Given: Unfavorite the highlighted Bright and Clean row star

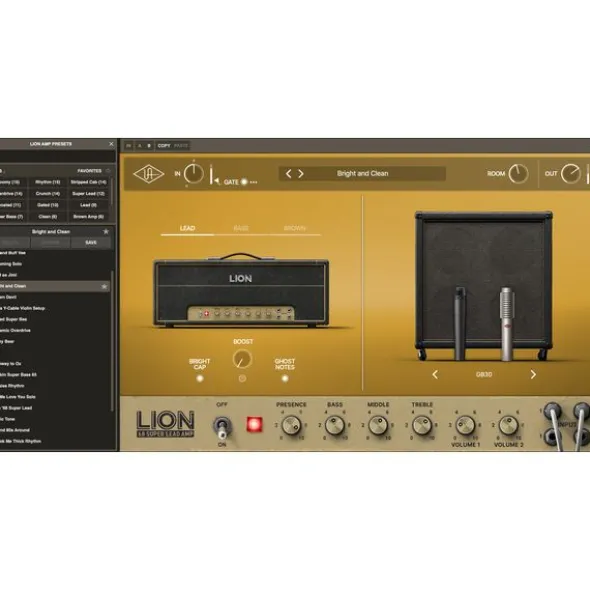Looking at the screenshot, I should 104,286.
